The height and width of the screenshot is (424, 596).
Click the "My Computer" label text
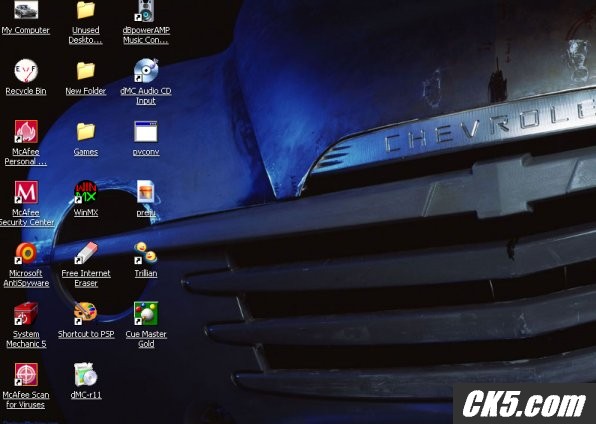tap(25, 30)
